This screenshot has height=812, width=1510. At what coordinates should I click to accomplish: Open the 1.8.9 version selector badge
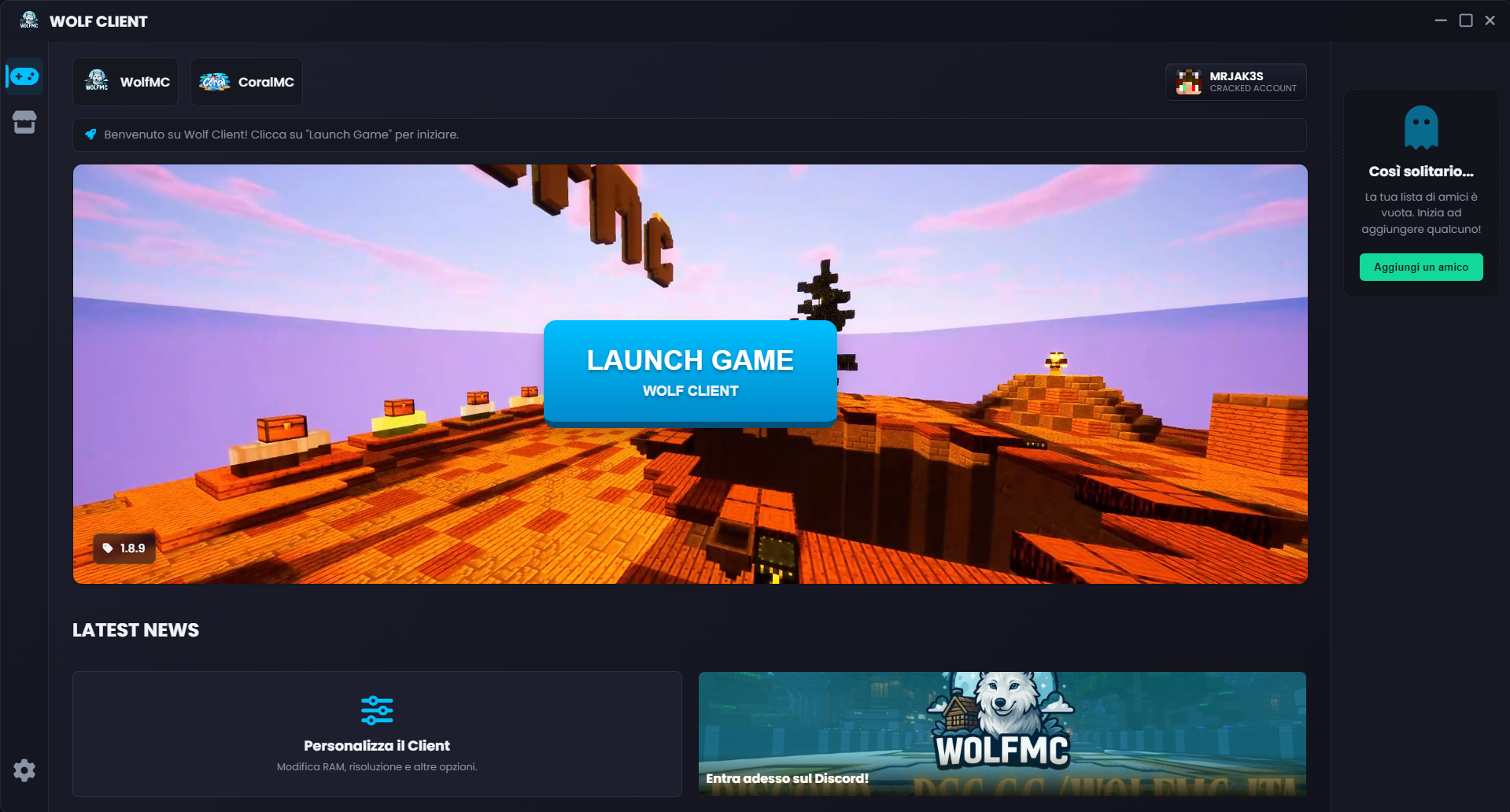[124, 548]
